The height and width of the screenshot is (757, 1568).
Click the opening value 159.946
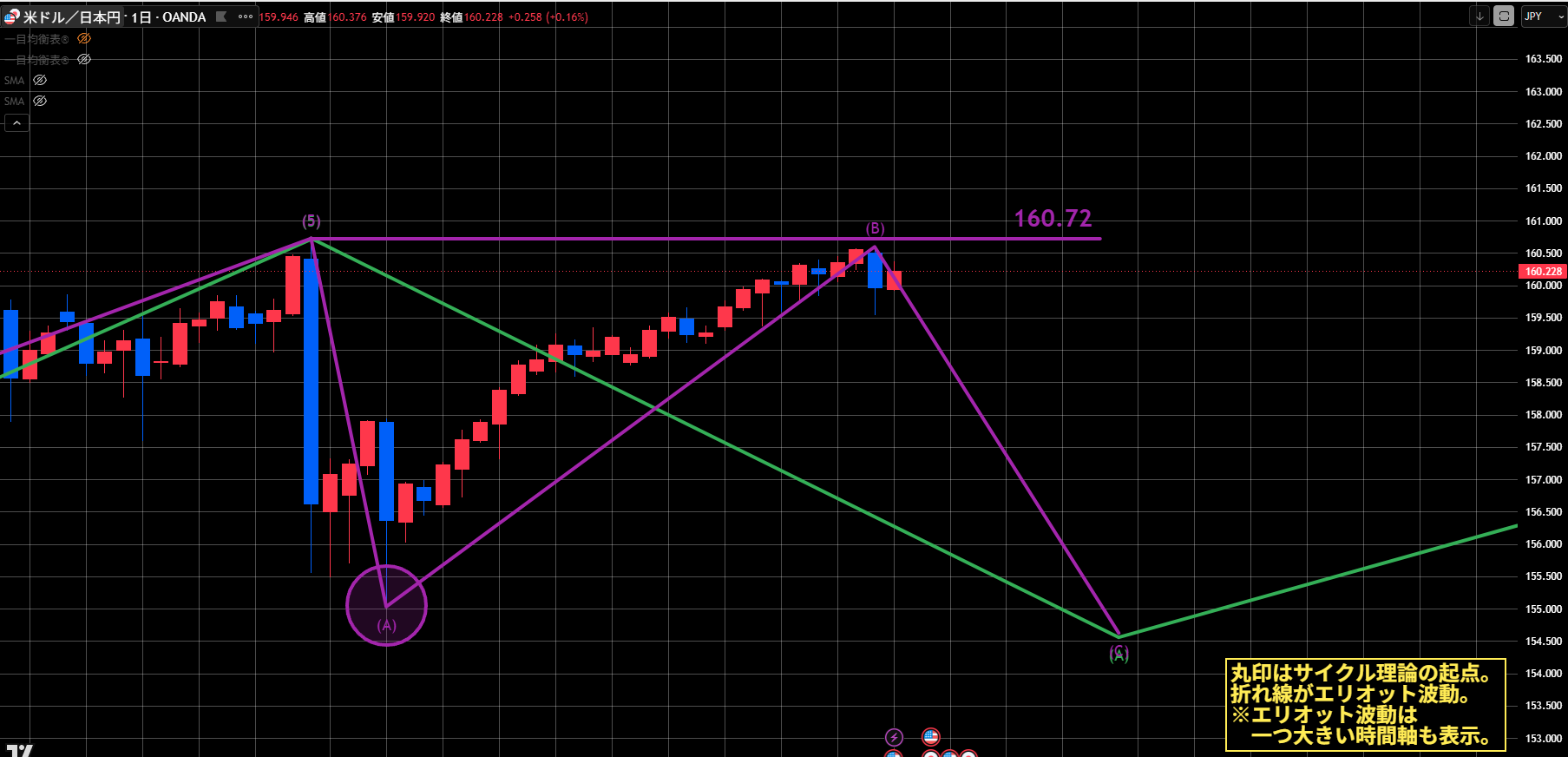pos(279,17)
